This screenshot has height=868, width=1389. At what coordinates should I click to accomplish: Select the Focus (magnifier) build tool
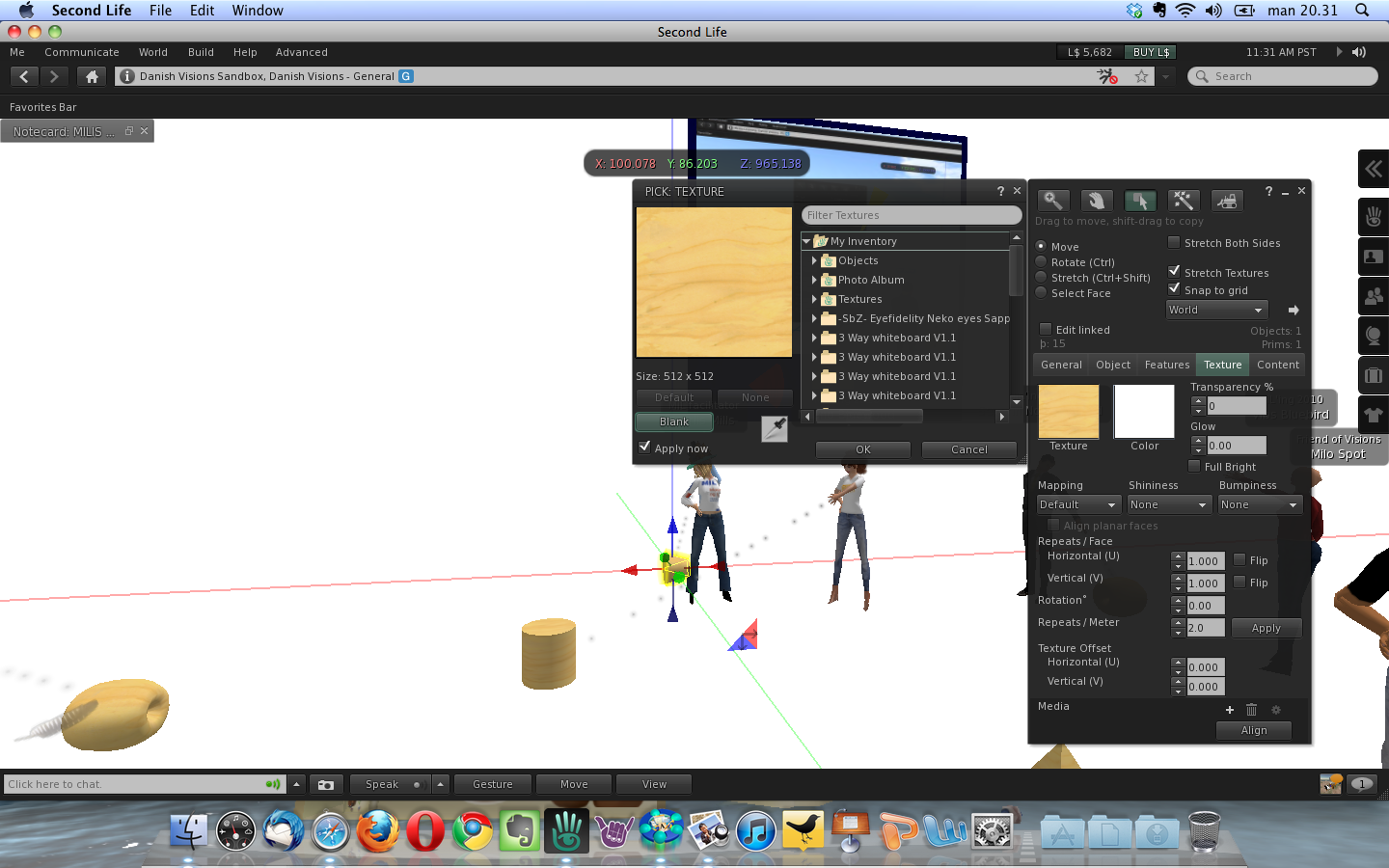coord(1052,201)
